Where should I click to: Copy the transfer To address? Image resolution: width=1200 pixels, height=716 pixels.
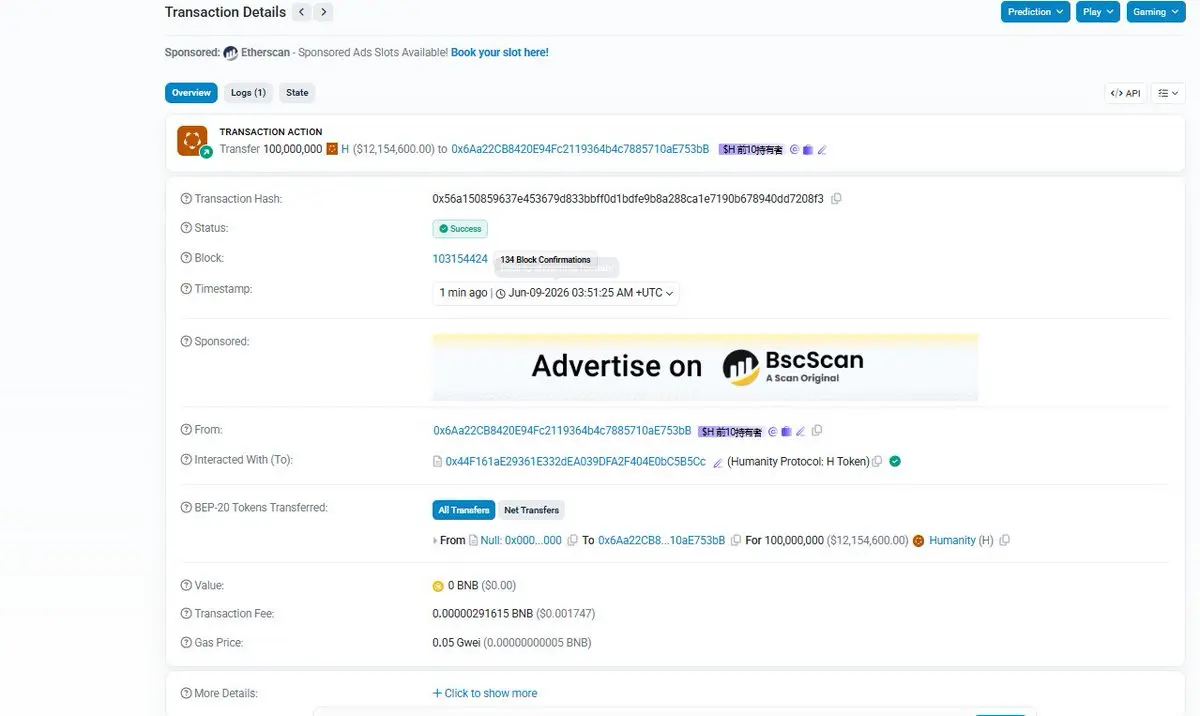point(736,540)
